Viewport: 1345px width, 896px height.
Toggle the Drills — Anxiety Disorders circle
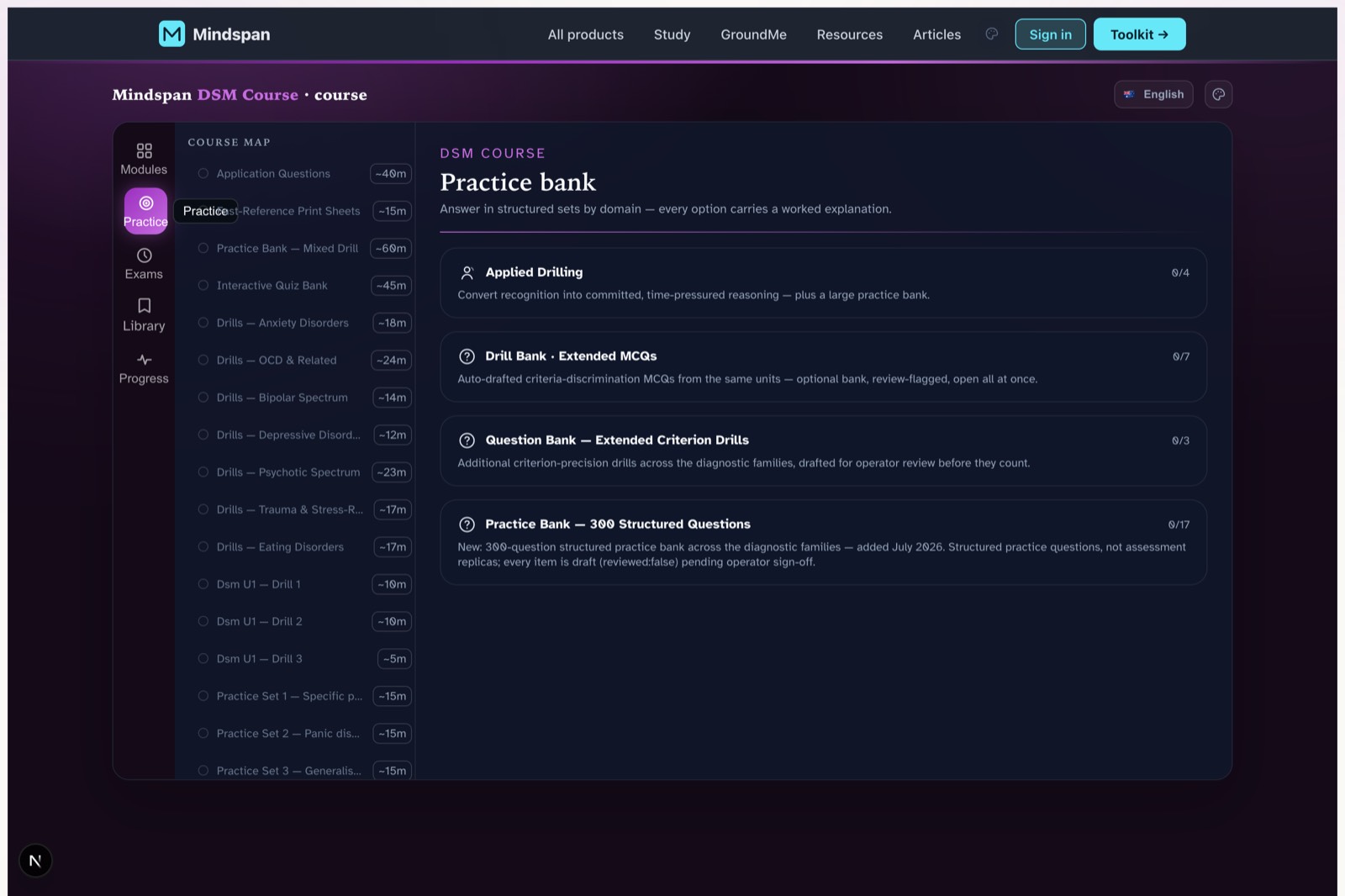[x=203, y=323]
